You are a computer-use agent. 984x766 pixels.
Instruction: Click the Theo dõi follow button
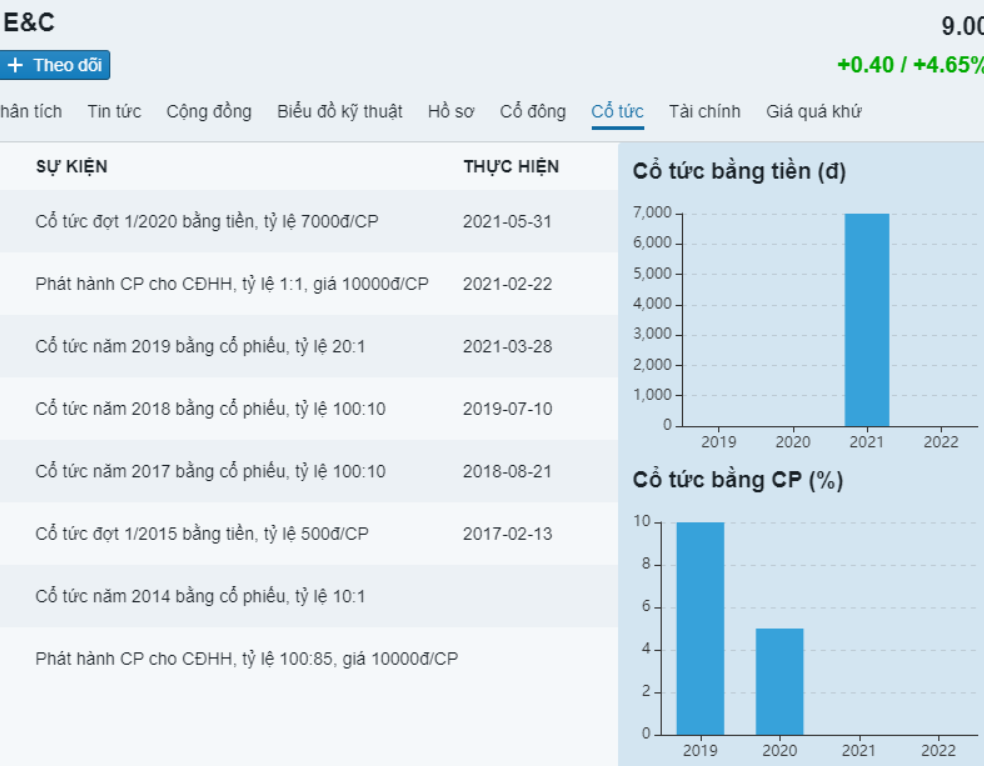55,66
